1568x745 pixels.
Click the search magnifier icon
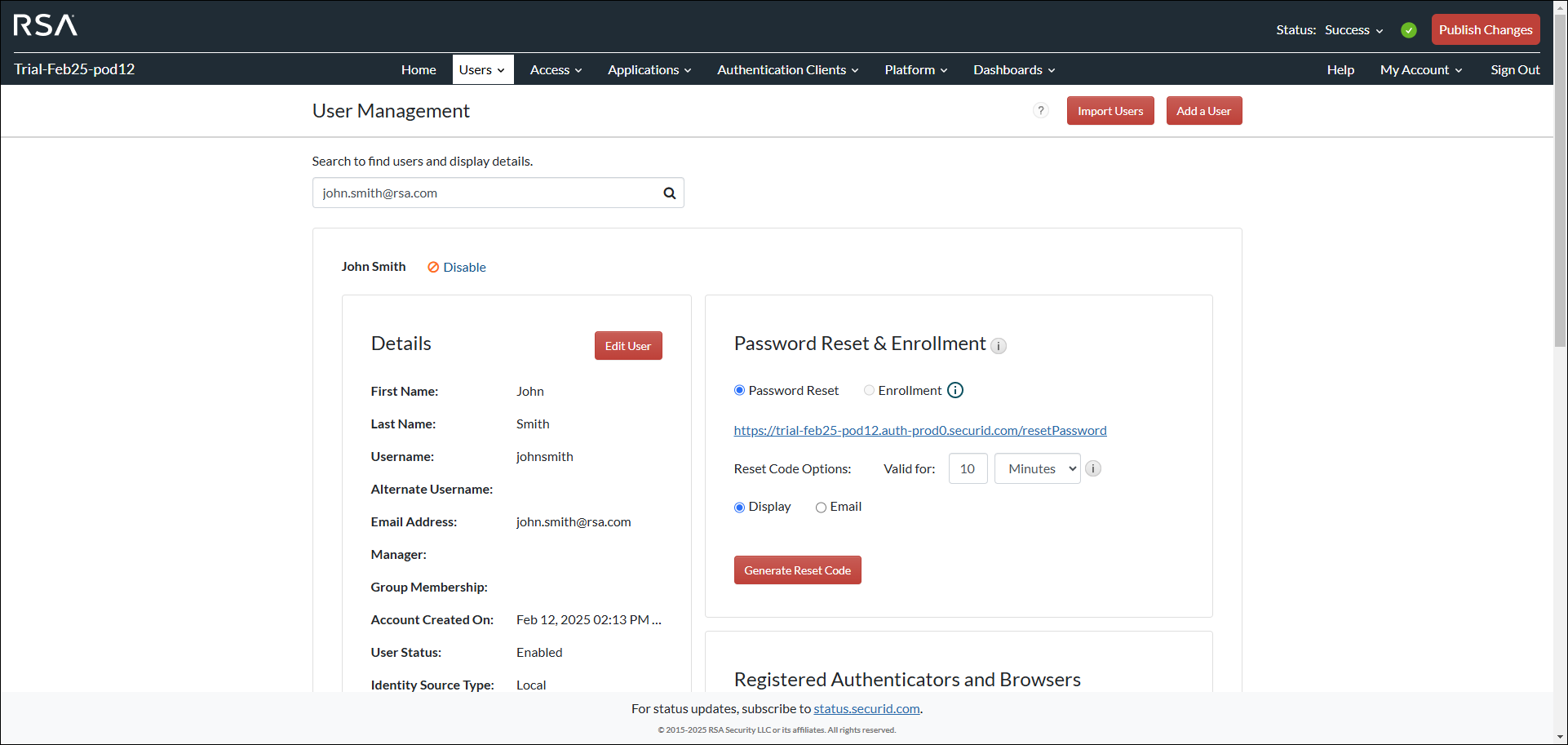[x=669, y=193]
